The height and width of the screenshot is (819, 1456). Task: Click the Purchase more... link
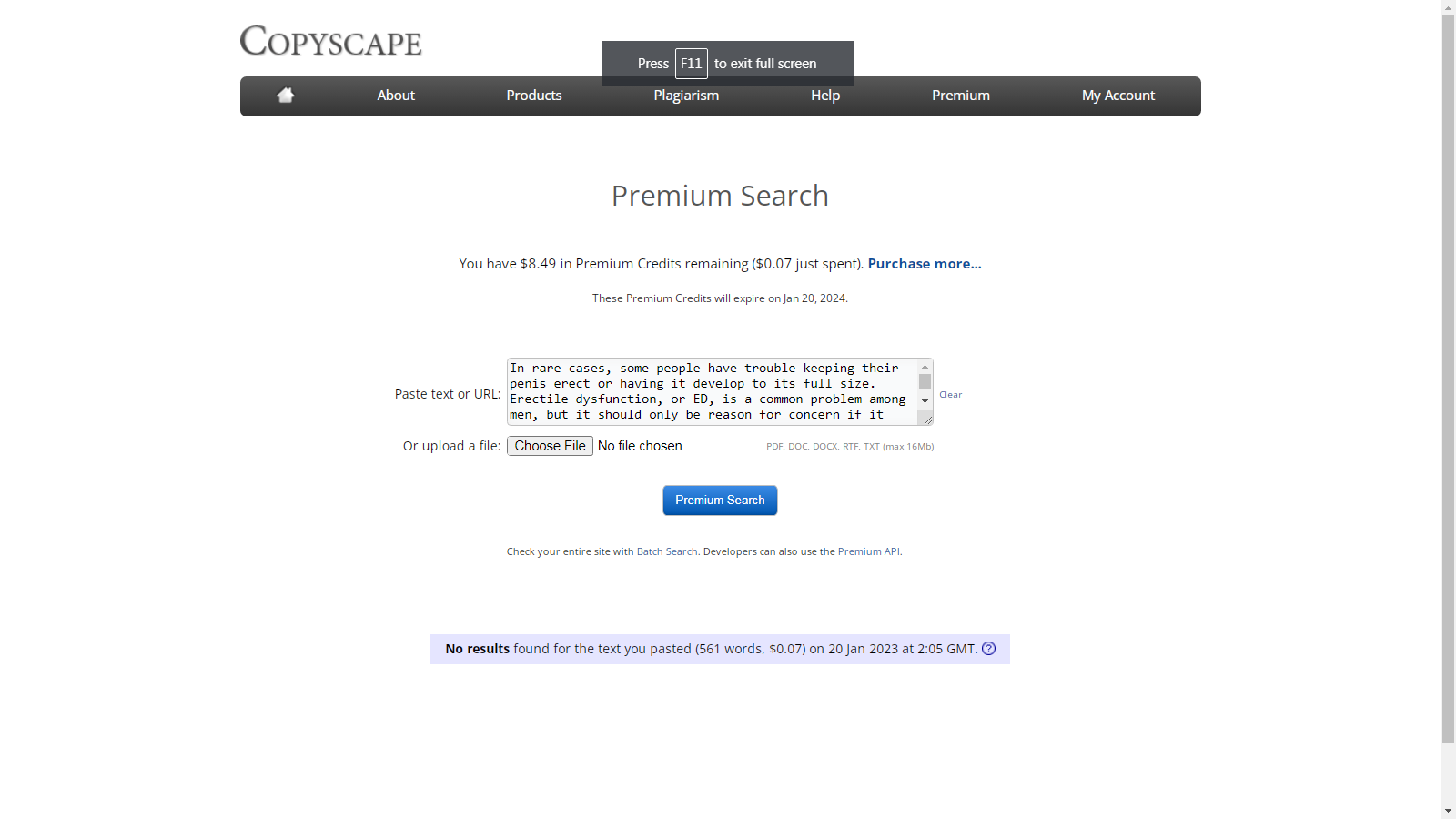pos(925,264)
